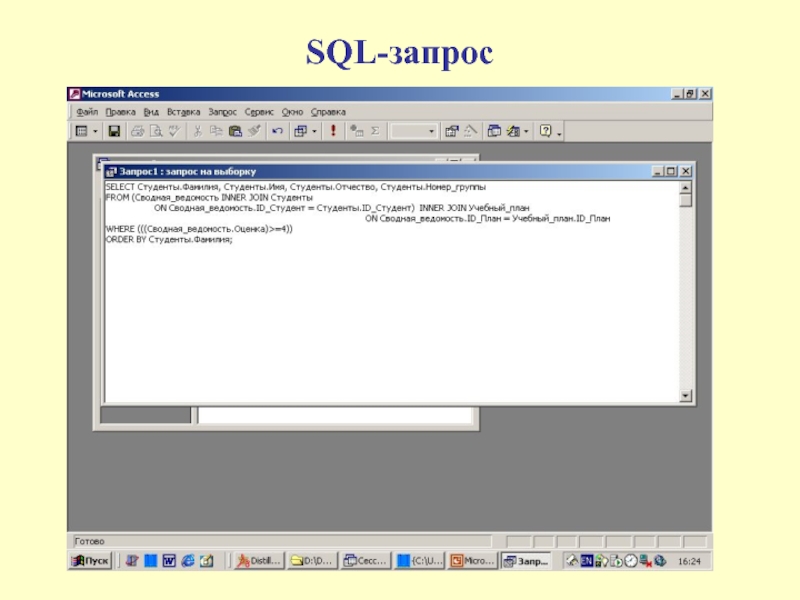Screen dimensions: 800x600
Task: Save the query with floppy icon
Action: [114, 131]
